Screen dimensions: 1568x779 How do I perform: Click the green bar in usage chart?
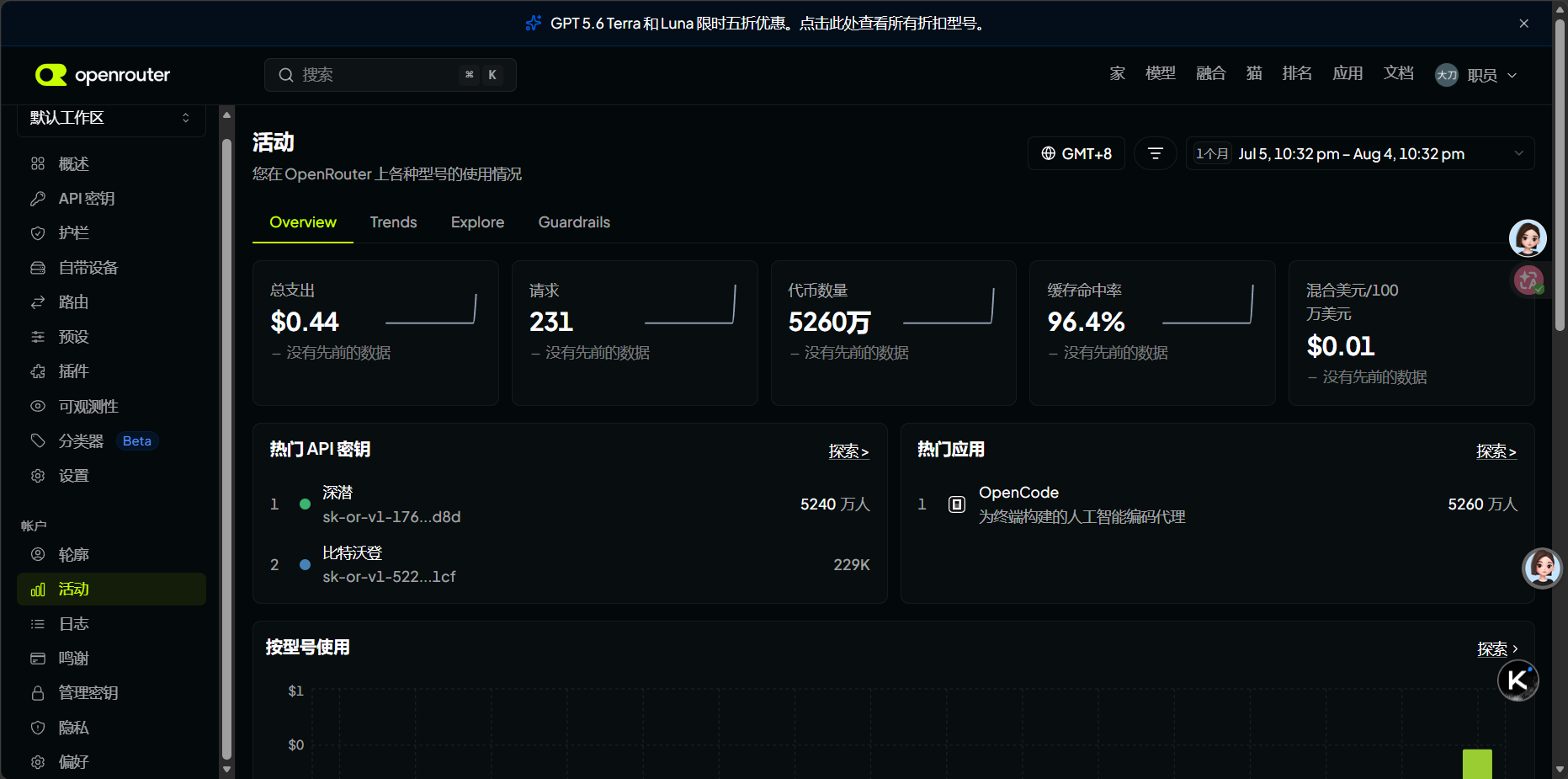1477,764
